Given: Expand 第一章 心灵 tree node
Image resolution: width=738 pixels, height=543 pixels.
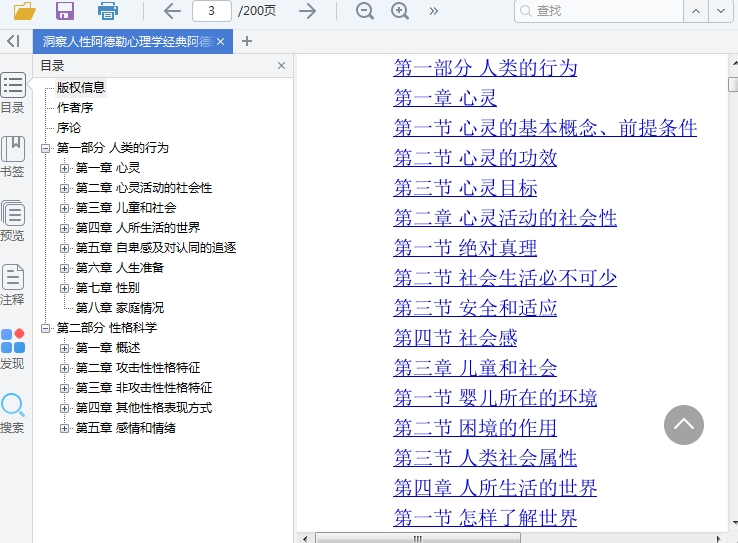Looking at the screenshot, I should (64, 168).
